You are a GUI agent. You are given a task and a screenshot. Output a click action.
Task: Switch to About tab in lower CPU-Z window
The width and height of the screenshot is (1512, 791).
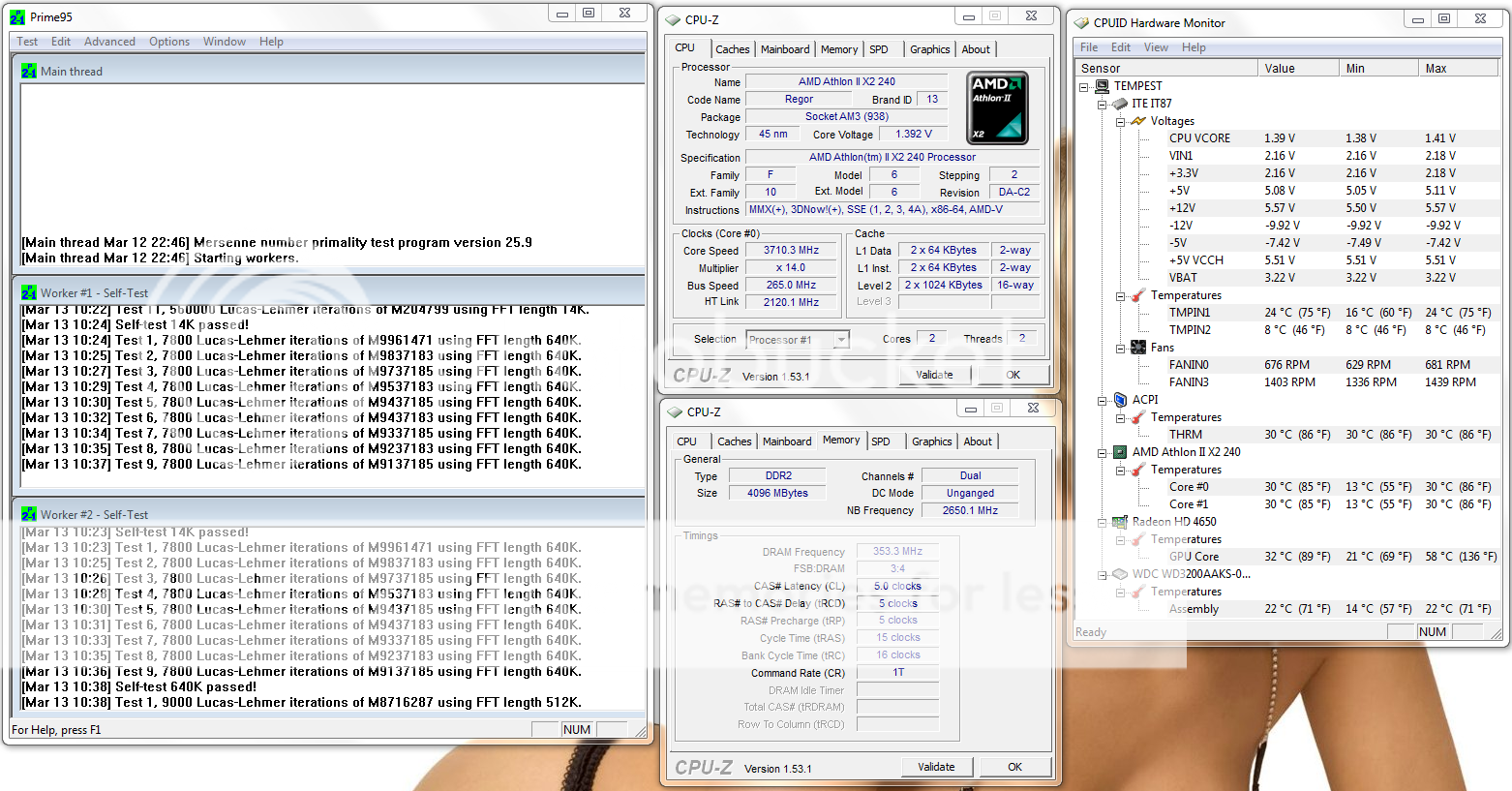(x=978, y=441)
